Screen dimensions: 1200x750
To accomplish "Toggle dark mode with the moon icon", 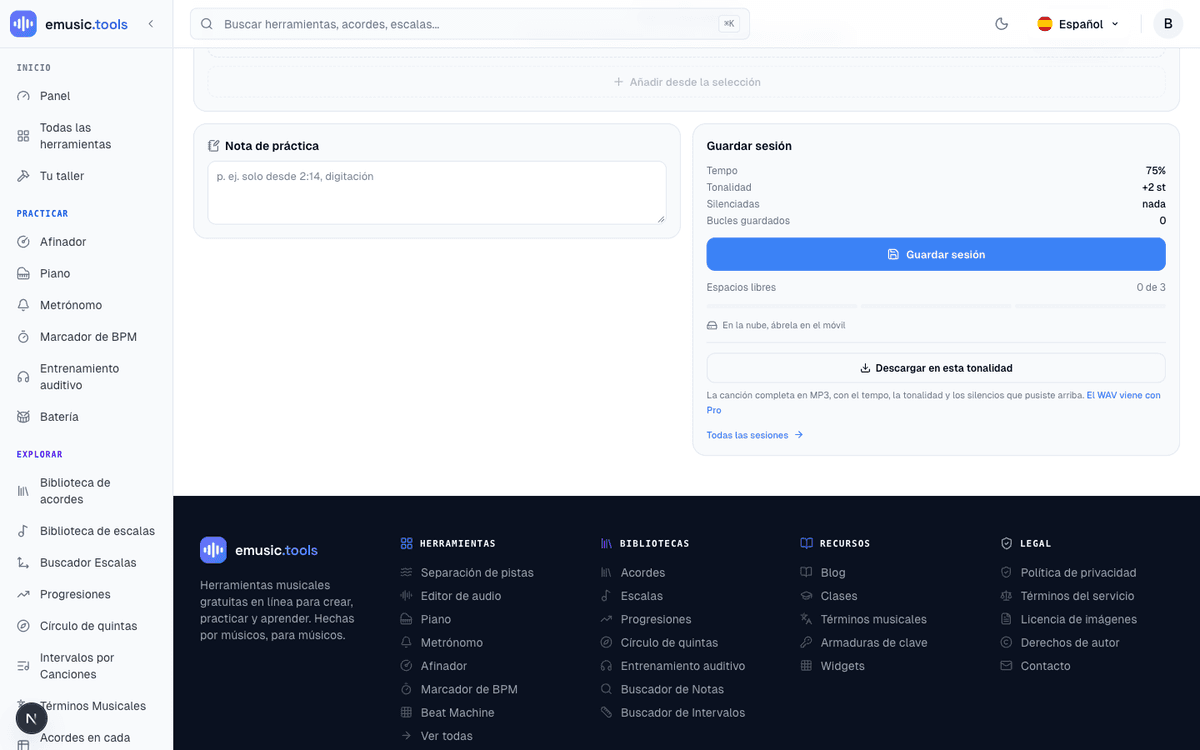I will coord(1002,24).
